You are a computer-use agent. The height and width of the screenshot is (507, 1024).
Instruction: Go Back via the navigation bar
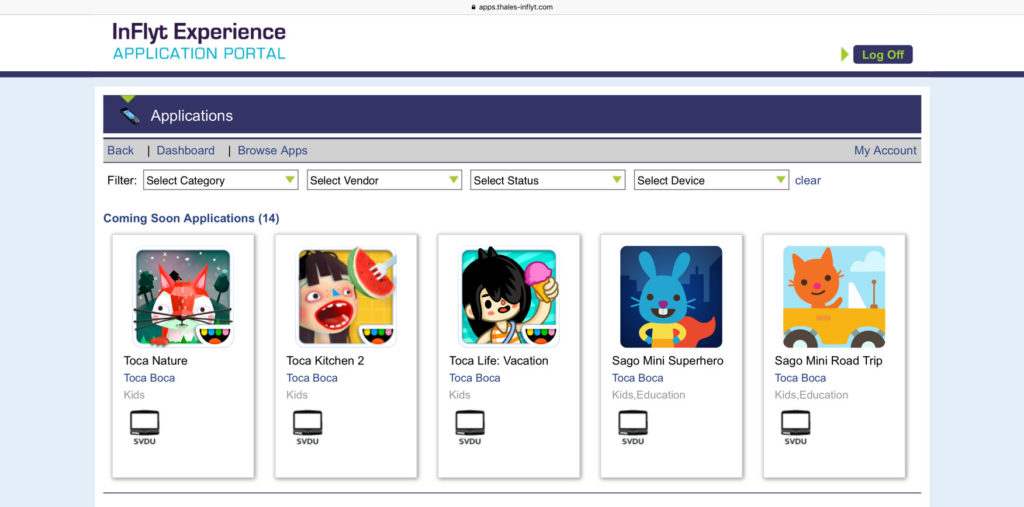coord(120,150)
